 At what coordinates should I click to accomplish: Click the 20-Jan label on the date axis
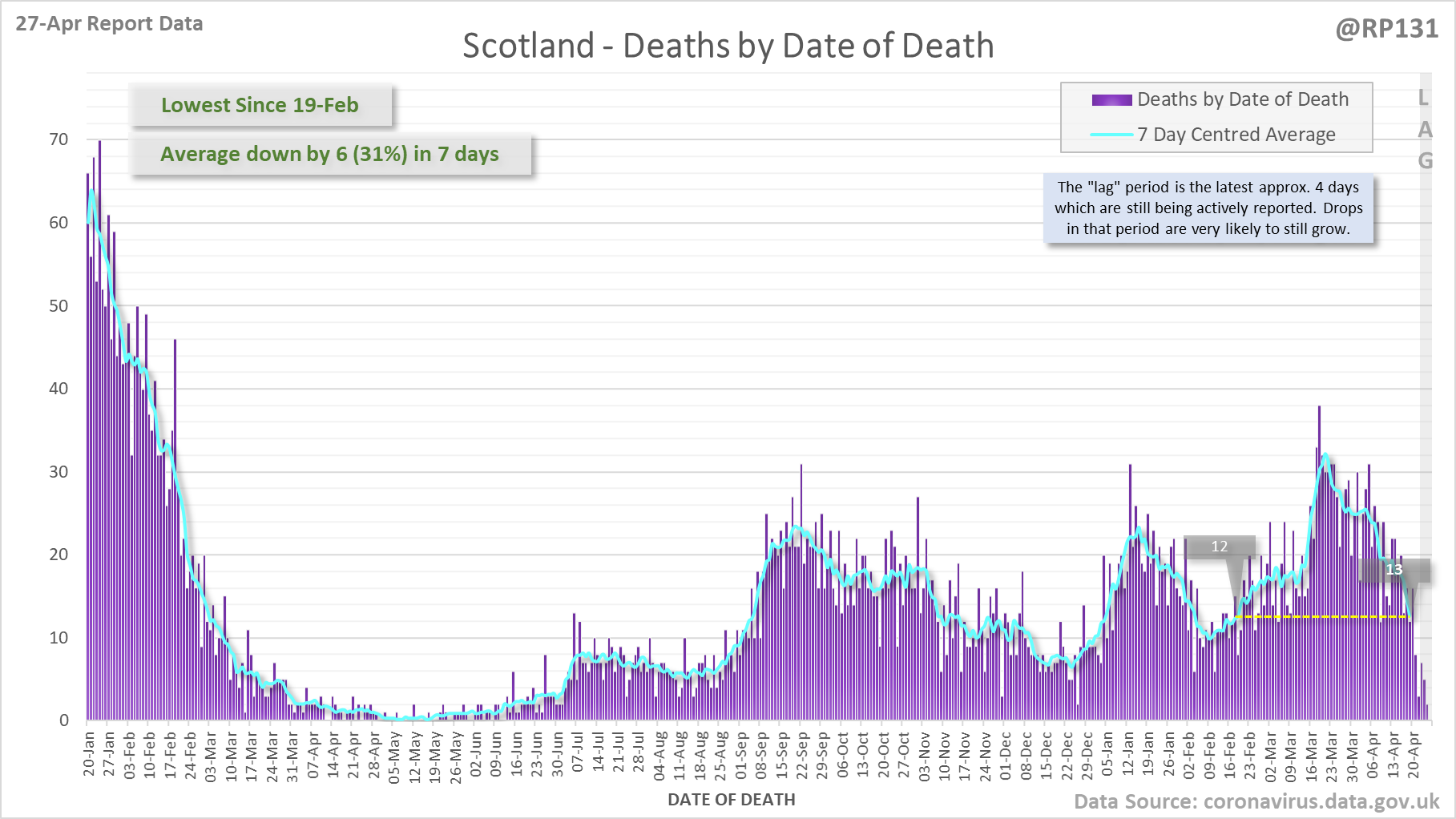coord(89,753)
